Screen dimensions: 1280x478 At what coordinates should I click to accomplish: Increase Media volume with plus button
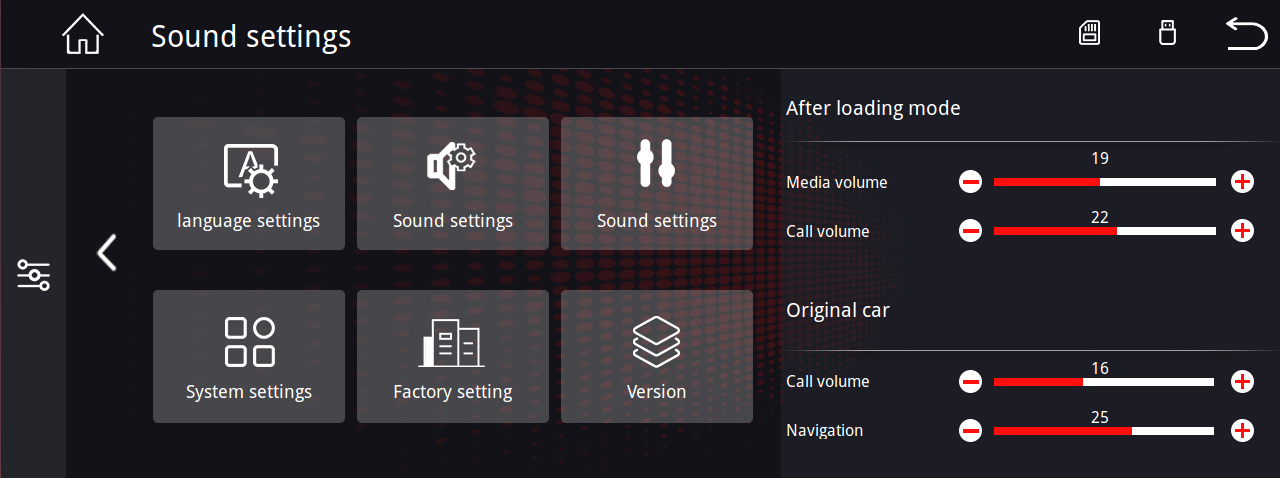pos(1242,182)
